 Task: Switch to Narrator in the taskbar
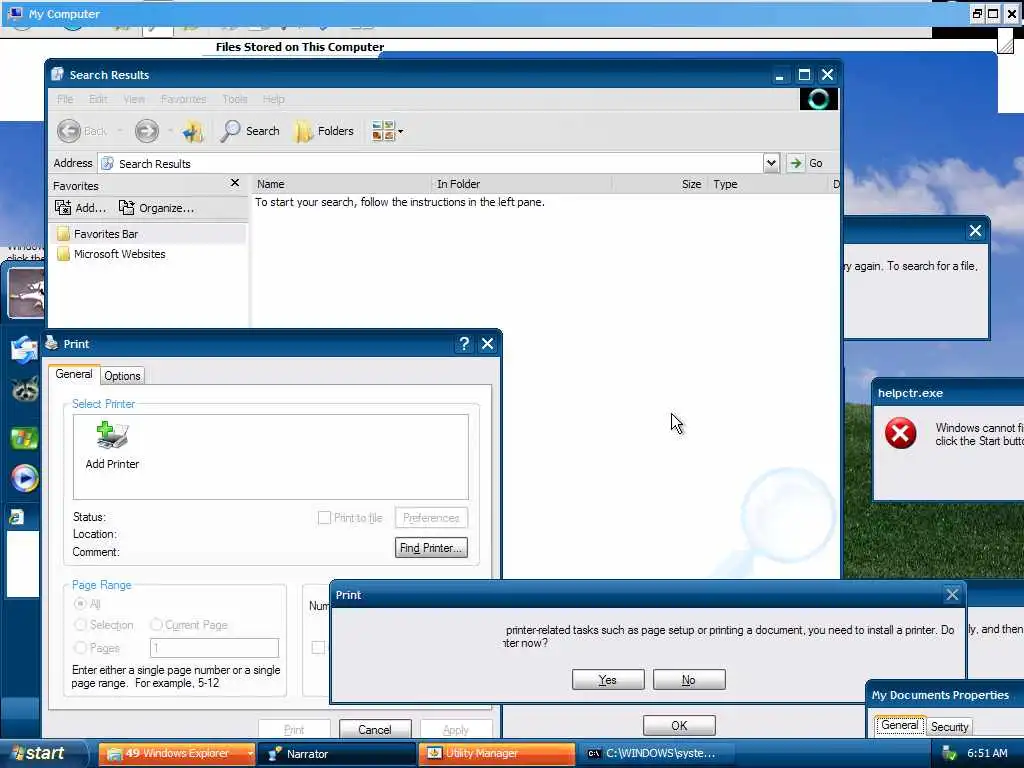coord(337,754)
